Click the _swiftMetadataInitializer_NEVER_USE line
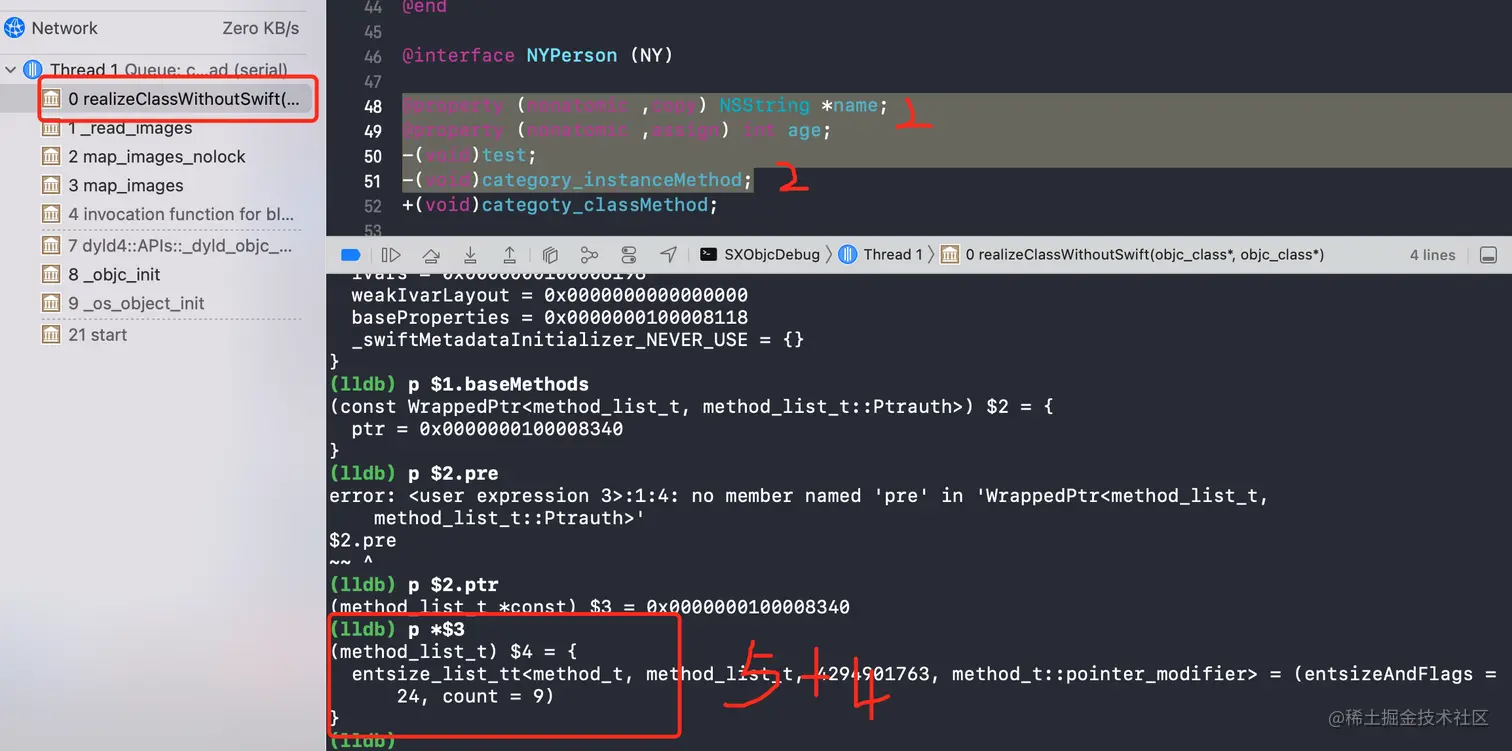Screen dimensions: 1512x751 (x=577, y=340)
